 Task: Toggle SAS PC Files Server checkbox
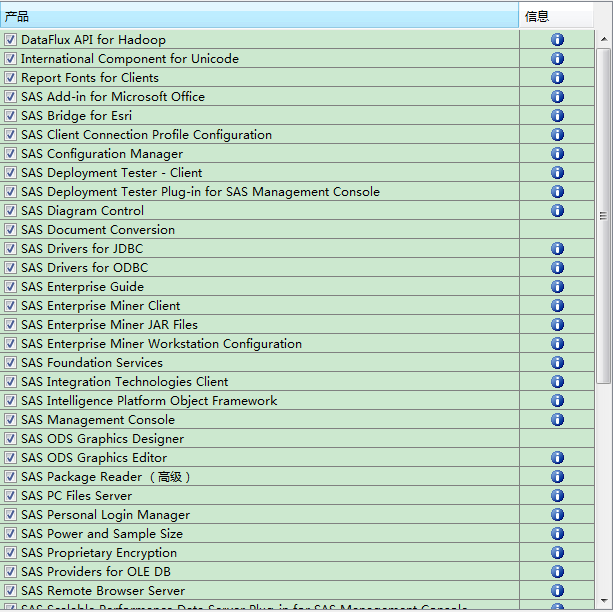(x=11, y=495)
